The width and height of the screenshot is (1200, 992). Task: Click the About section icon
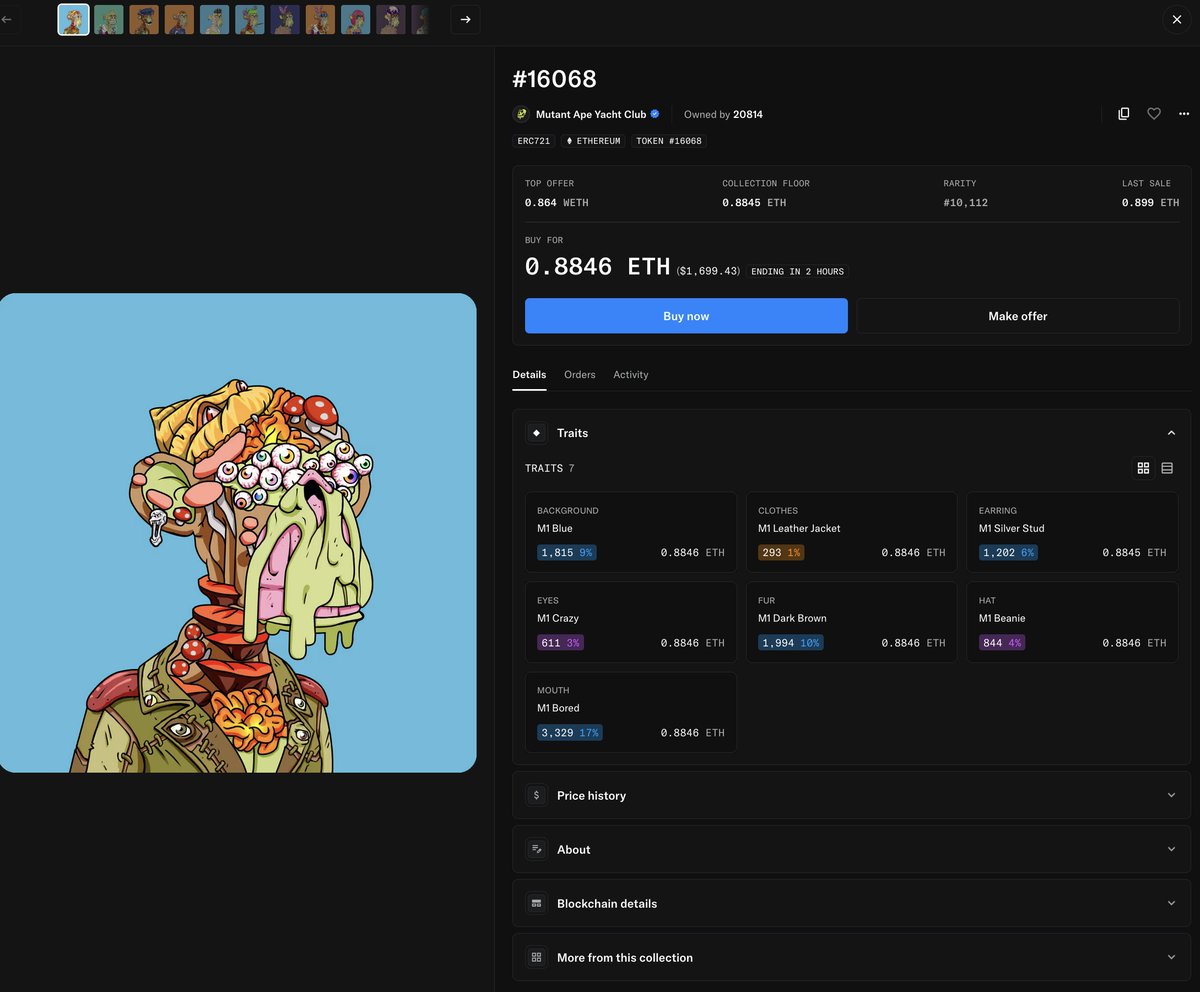coord(537,849)
